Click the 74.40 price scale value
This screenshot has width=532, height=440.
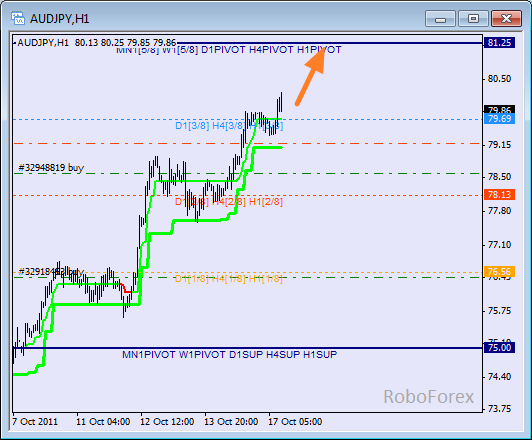click(x=499, y=377)
